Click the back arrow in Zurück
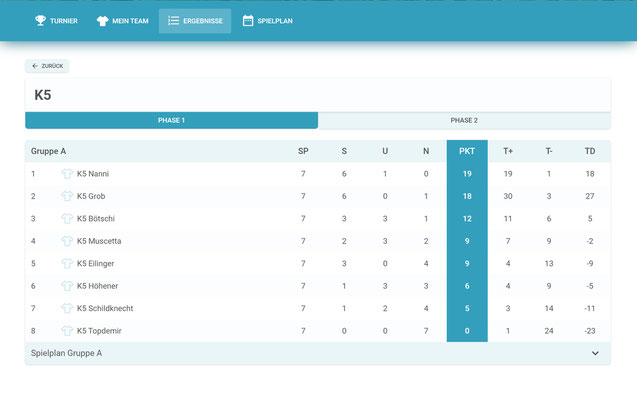 pyautogui.click(x=35, y=66)
